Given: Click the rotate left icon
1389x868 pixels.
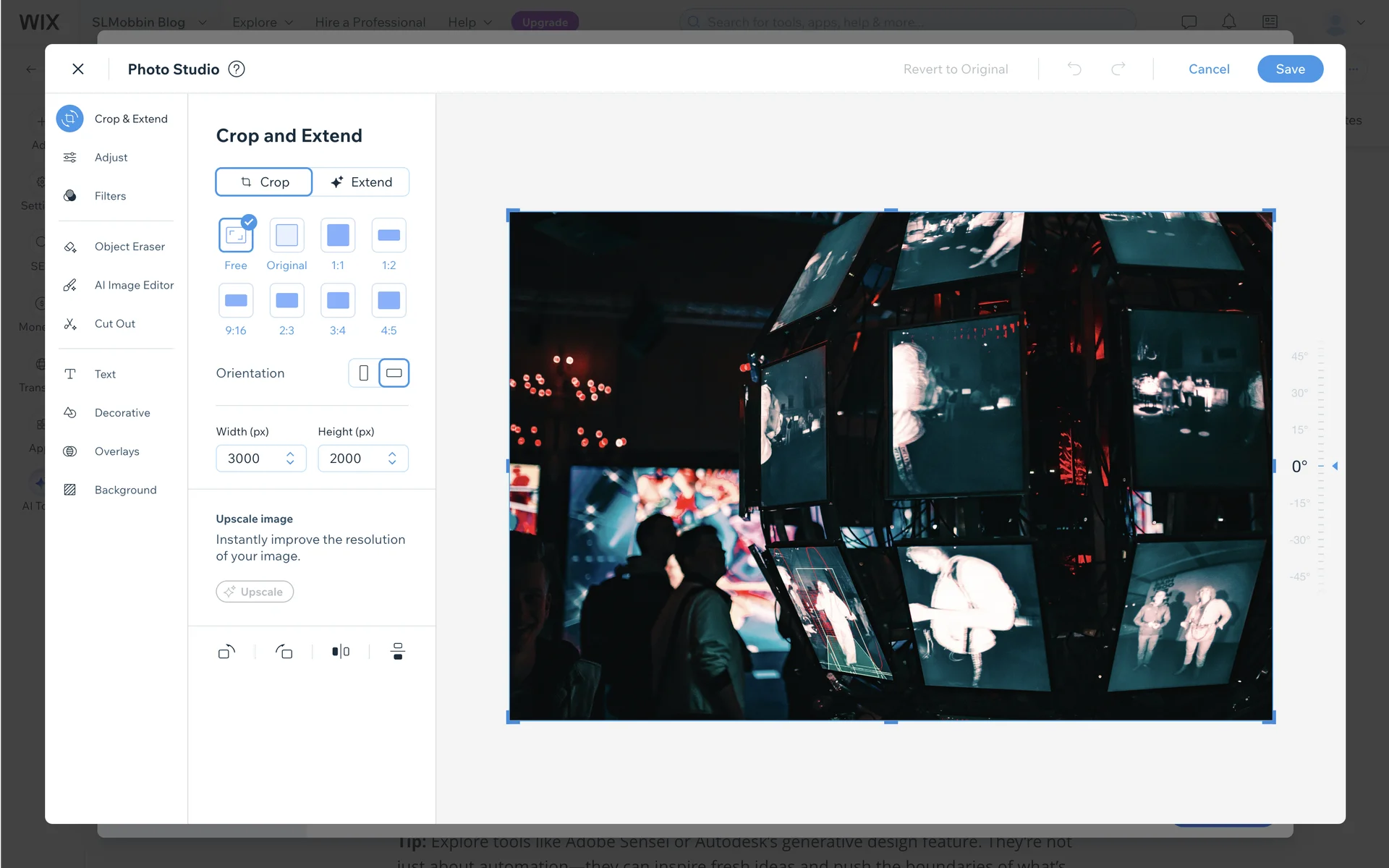Looking at the screenshot, I should pyautogui.click(x=226, y=652).
